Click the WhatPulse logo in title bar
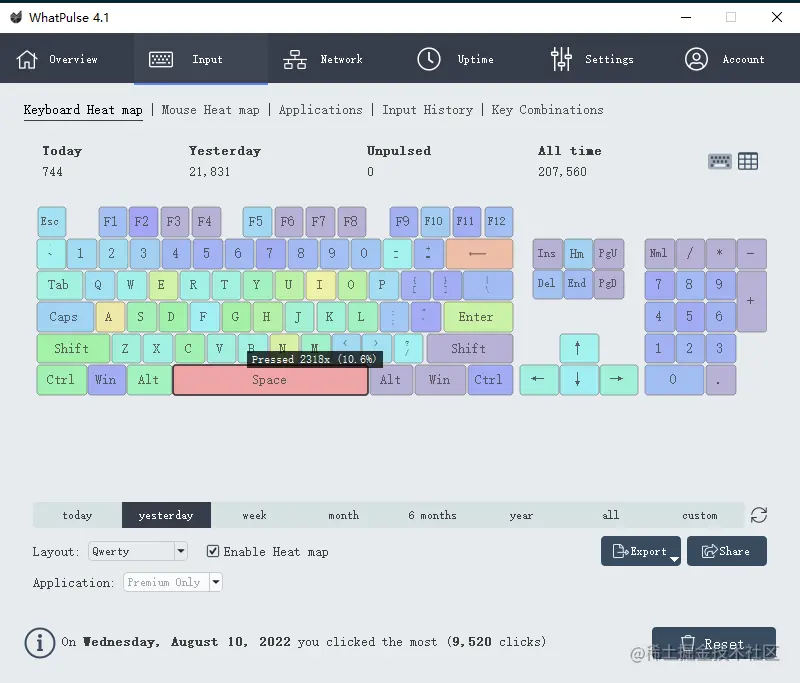The width and height of the screenshot is (800, 683). [x=16, y=17]
